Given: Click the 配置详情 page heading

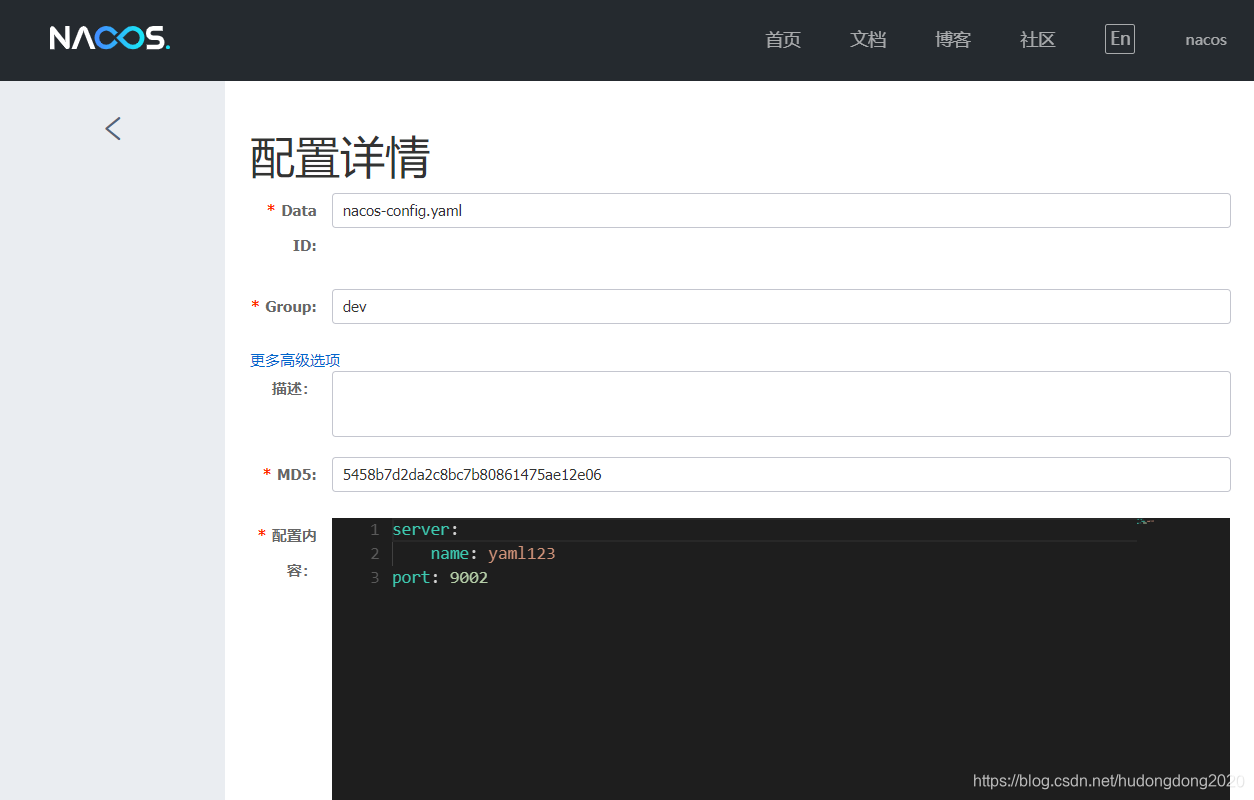Looking at the screenshot, I should (340, 158).
